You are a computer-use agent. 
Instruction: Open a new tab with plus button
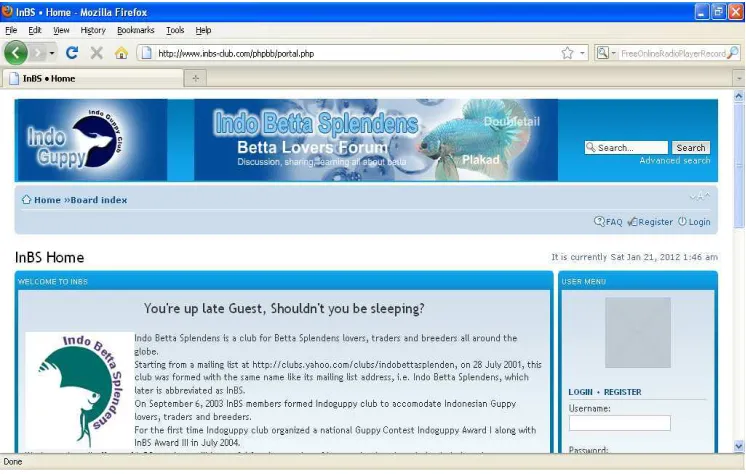tap(196, 79)
